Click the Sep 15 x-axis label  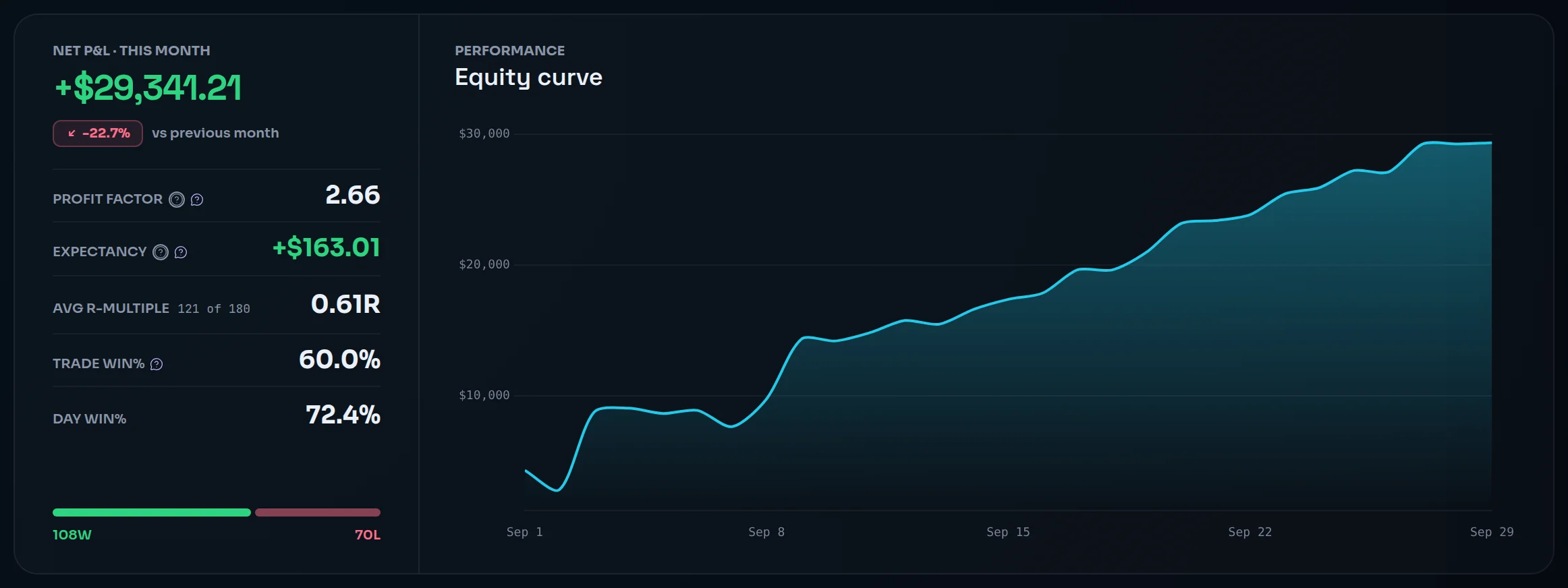(1008, 532)
